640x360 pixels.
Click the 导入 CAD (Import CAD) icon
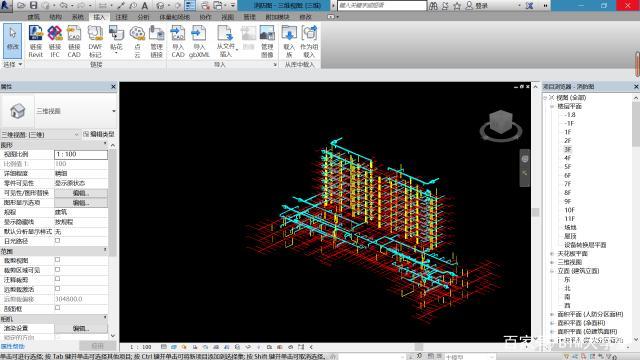pos(178,41)
